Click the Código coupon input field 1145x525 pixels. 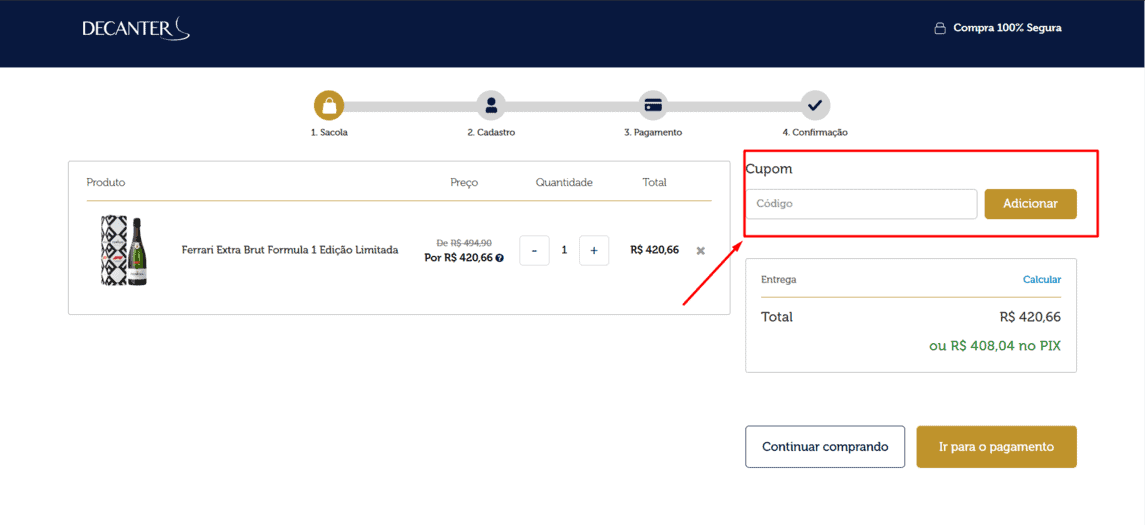[861, 204]
